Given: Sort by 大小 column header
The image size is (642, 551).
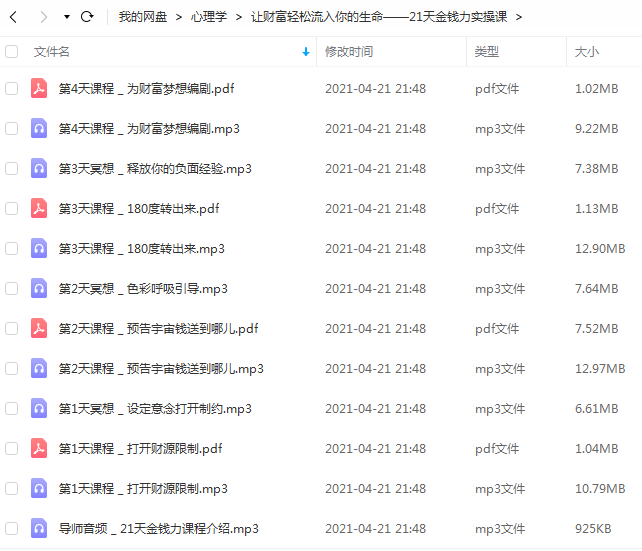Looking at the screenshot, I should [587, 52].
